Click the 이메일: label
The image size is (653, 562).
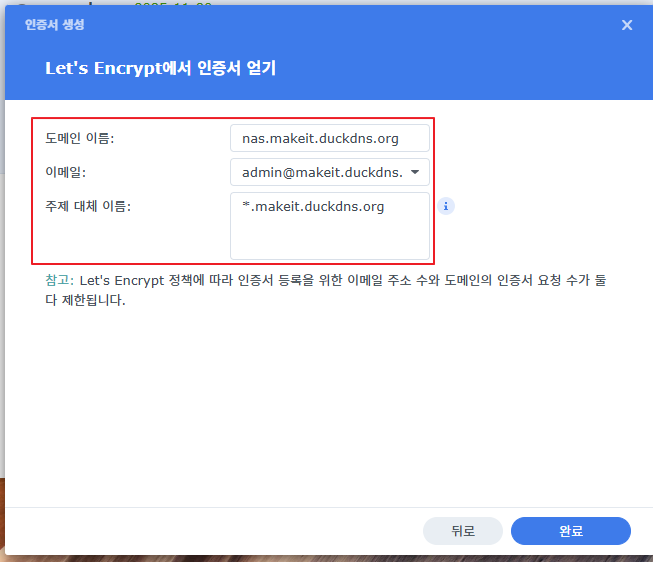click(x=65, y=172)
